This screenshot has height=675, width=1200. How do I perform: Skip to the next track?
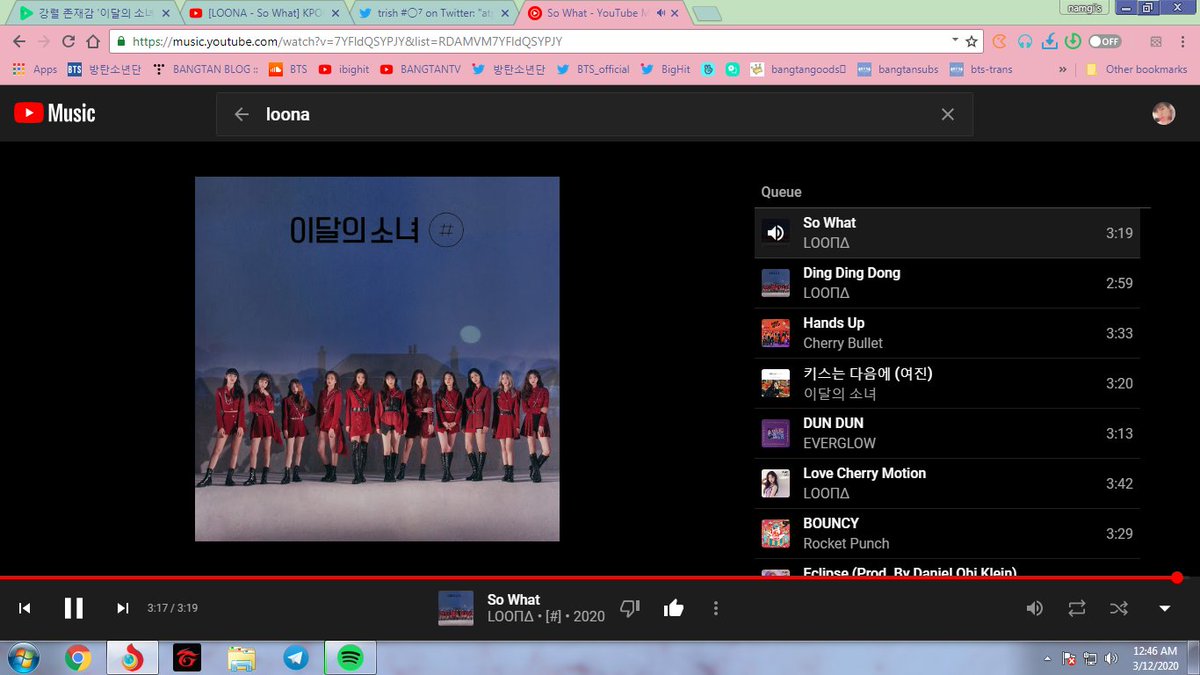(123, 608)
